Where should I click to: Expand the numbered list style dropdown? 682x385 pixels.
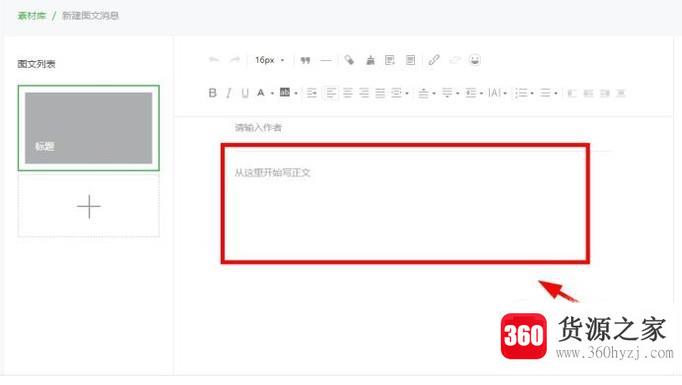[532, 93]
